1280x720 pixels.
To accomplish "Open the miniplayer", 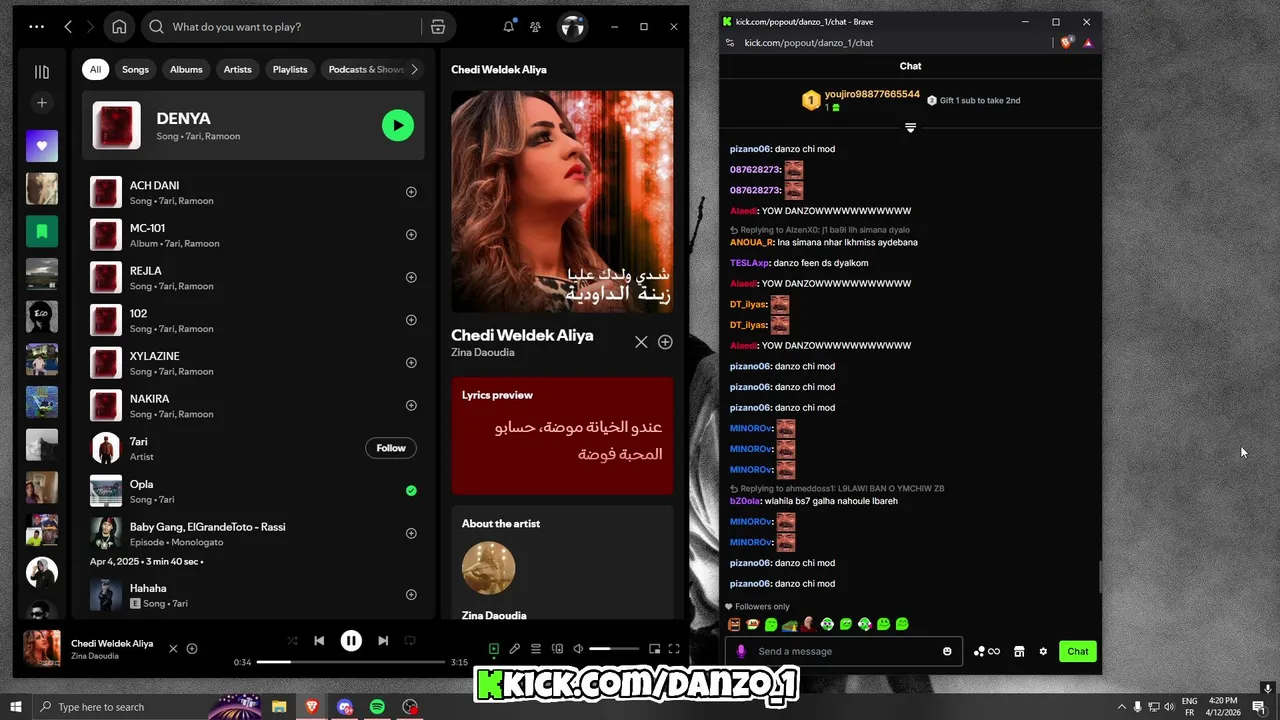I will click(x=654, y=649).
